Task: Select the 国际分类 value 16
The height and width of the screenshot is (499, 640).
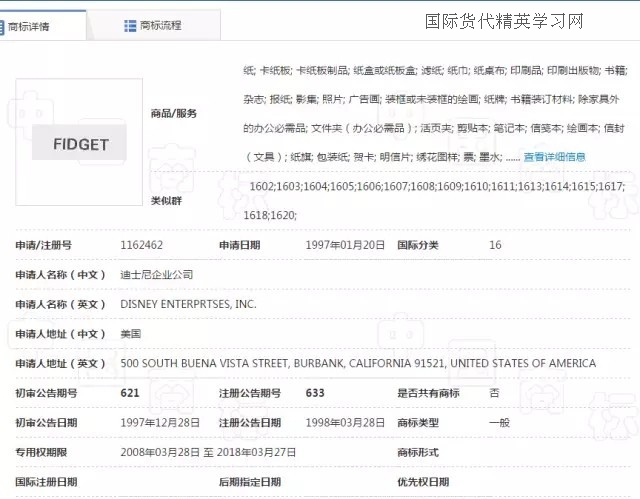Action: click(495, 245)
